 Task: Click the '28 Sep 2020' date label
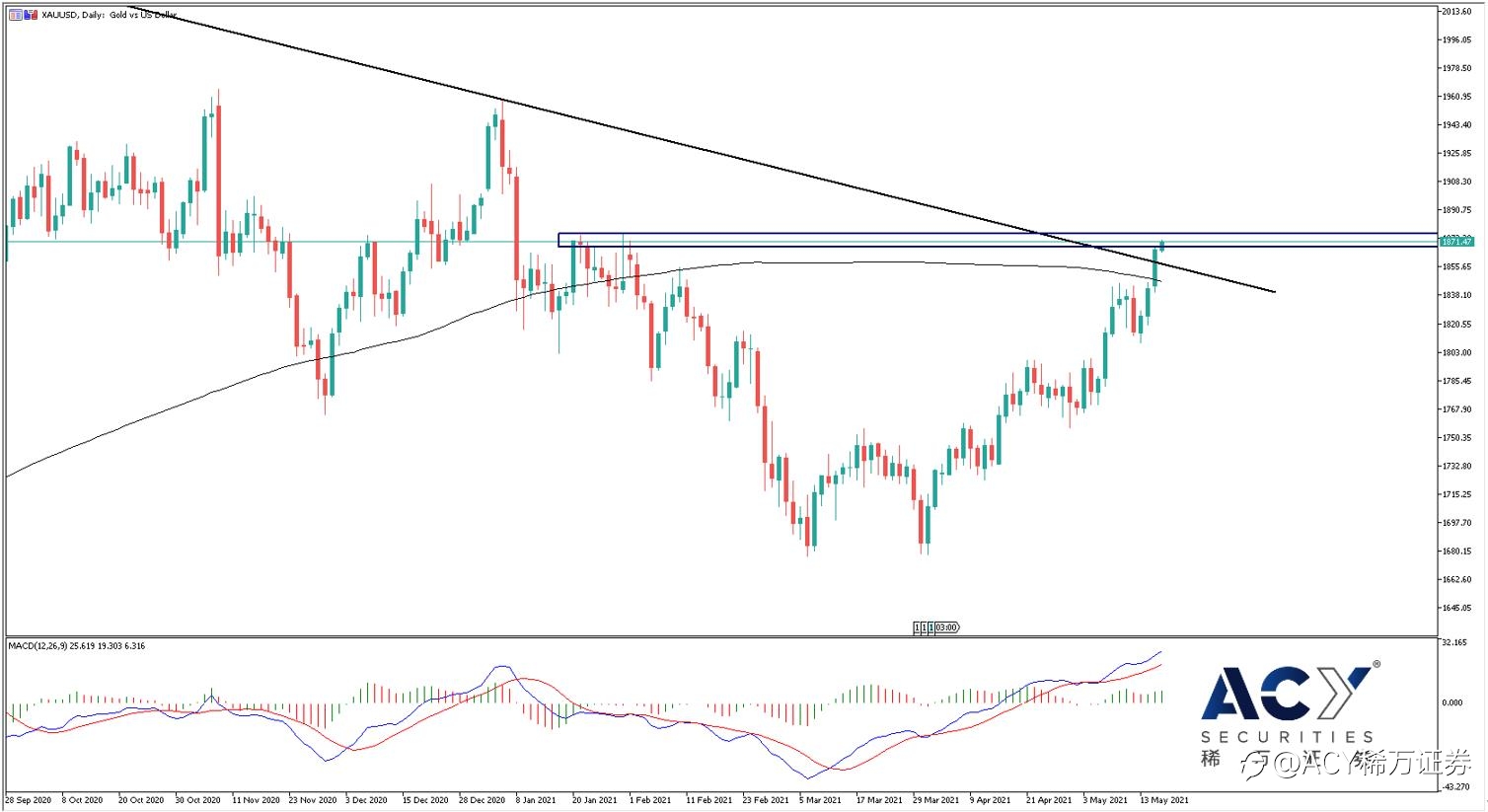click(29, 800)
